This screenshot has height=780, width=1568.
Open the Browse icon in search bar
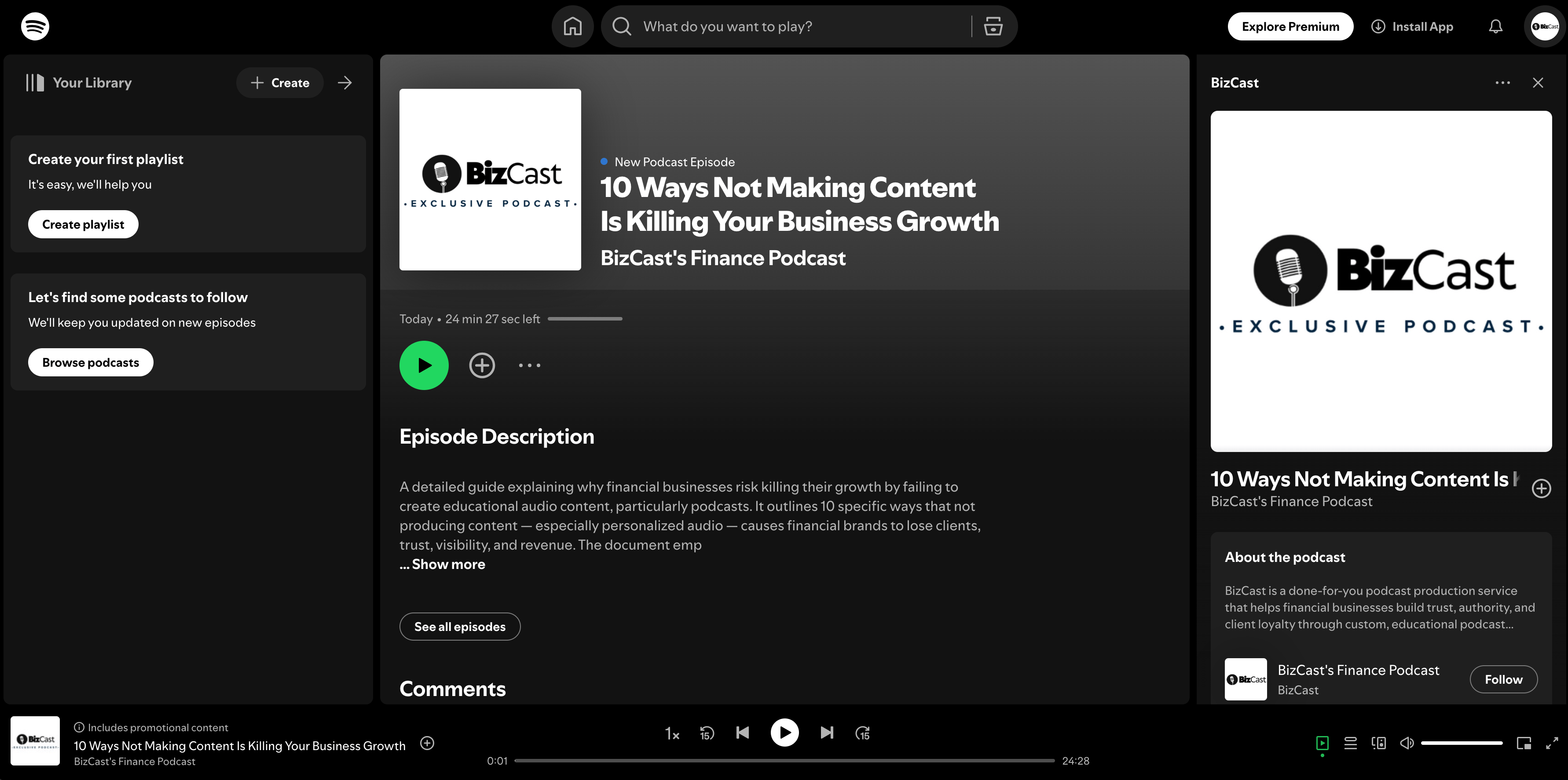tap(993, 26)
